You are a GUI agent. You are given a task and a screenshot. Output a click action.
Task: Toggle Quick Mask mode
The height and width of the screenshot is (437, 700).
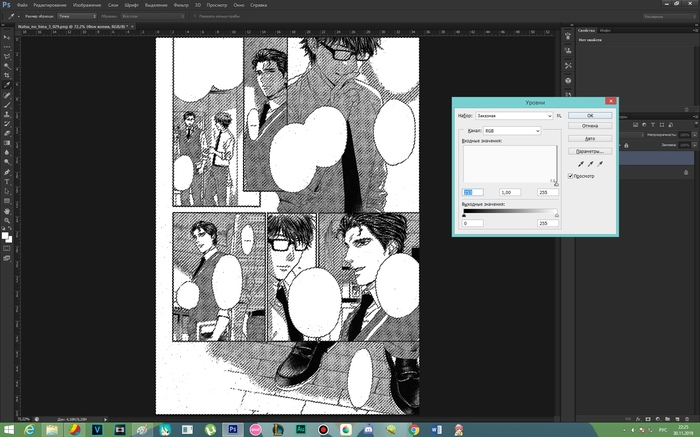[7, 248]
